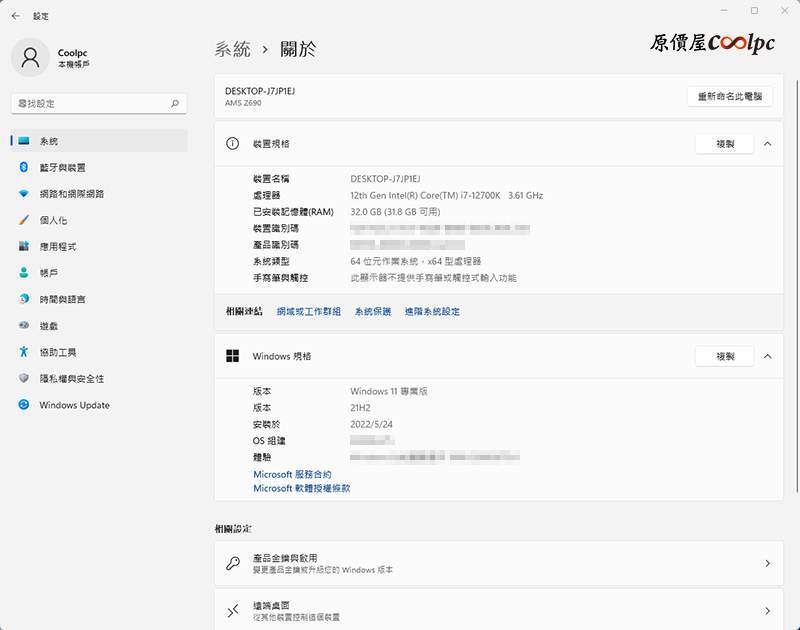Select version value 21H2
Viewport: 800px width, 630px height.
coord(360,408)
